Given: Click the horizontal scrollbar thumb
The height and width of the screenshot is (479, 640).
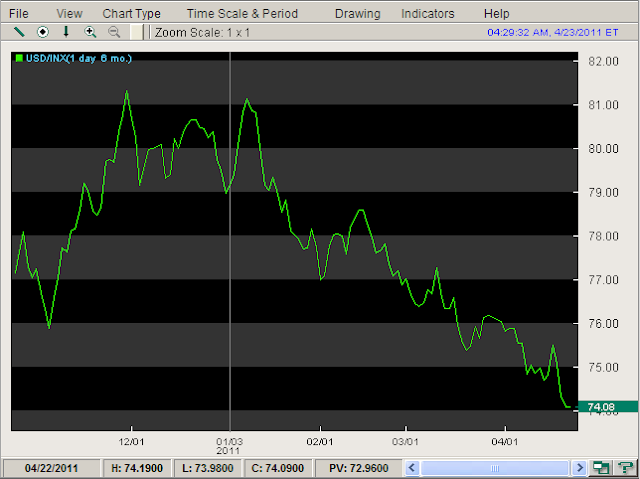Looking at the screenshot, I should tap(495, 468).
